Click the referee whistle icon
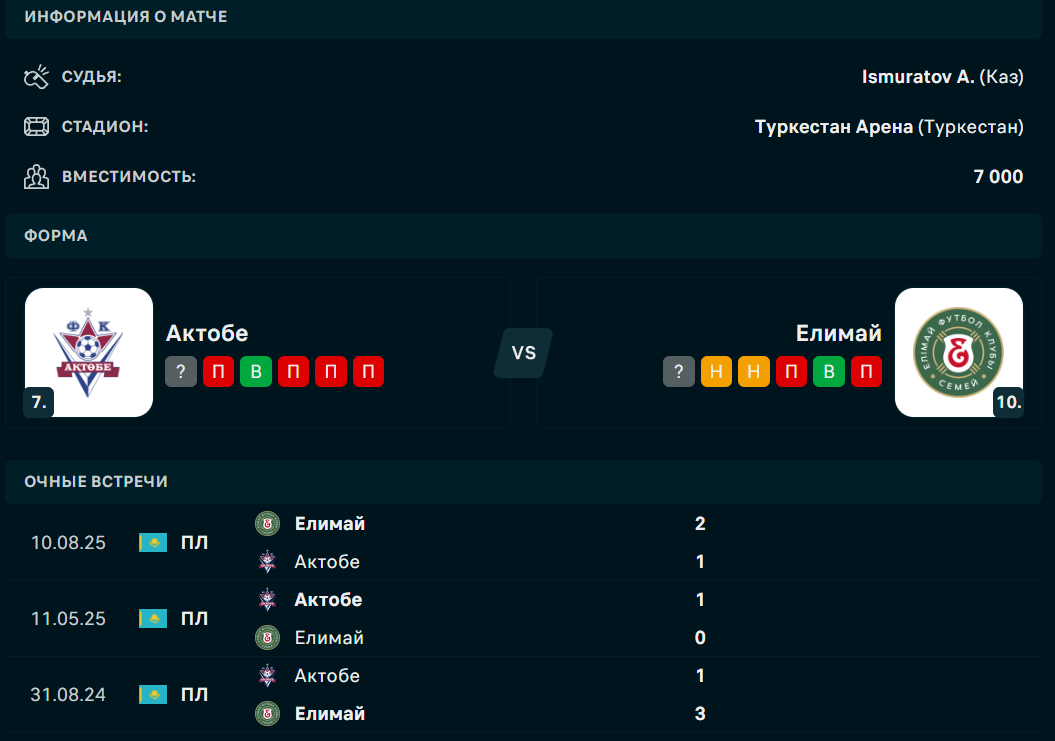 point(36,77)
